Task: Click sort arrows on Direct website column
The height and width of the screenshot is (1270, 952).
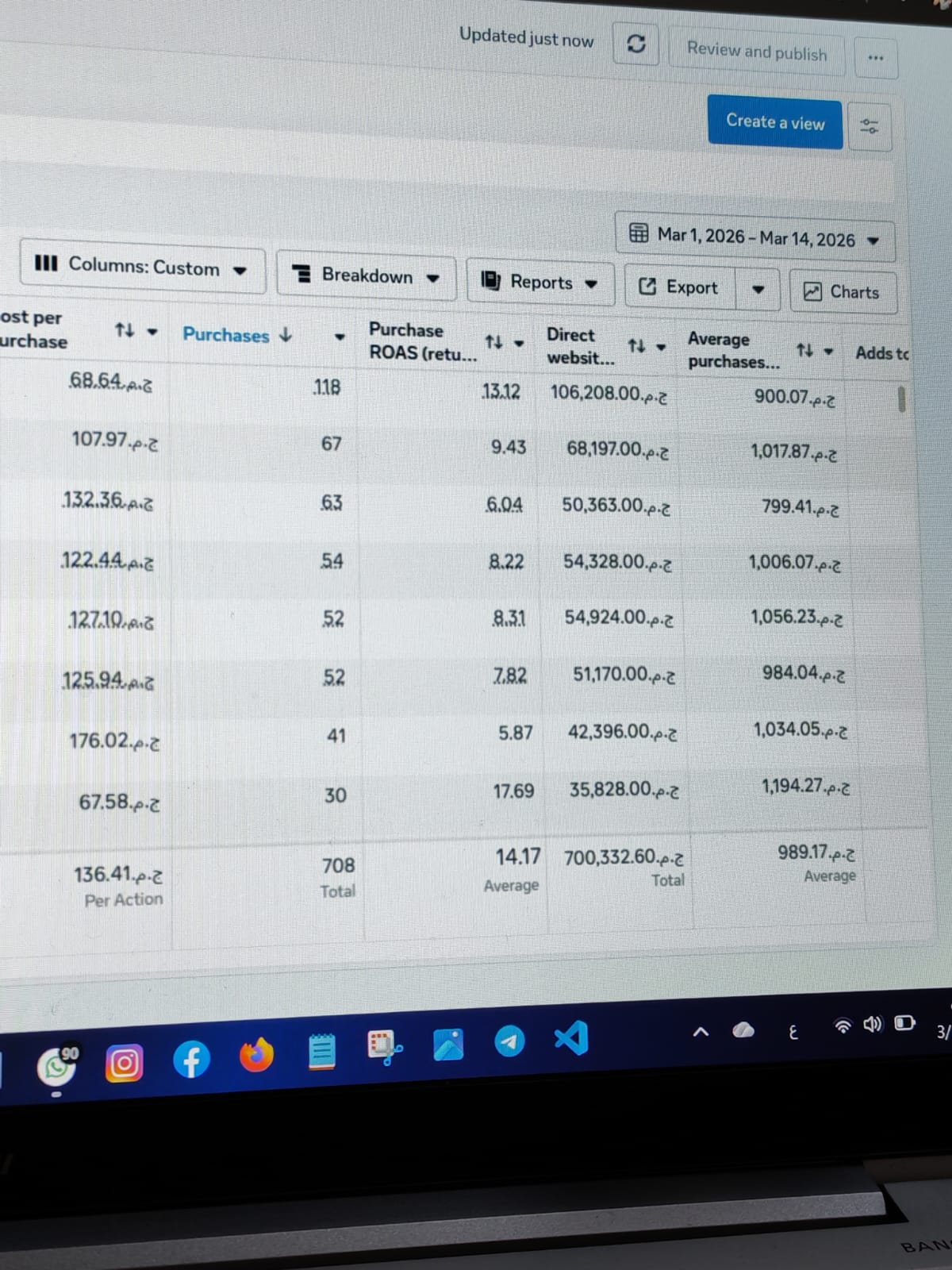Action: click(636, 346)
